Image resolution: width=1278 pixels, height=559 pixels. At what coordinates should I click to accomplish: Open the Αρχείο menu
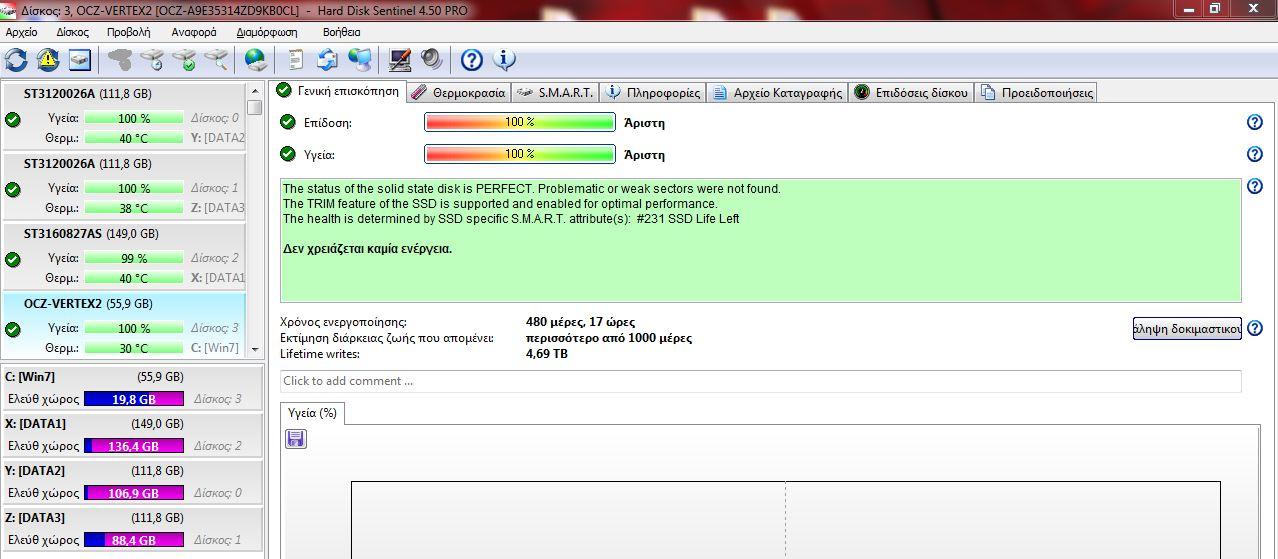click(22, 32)
